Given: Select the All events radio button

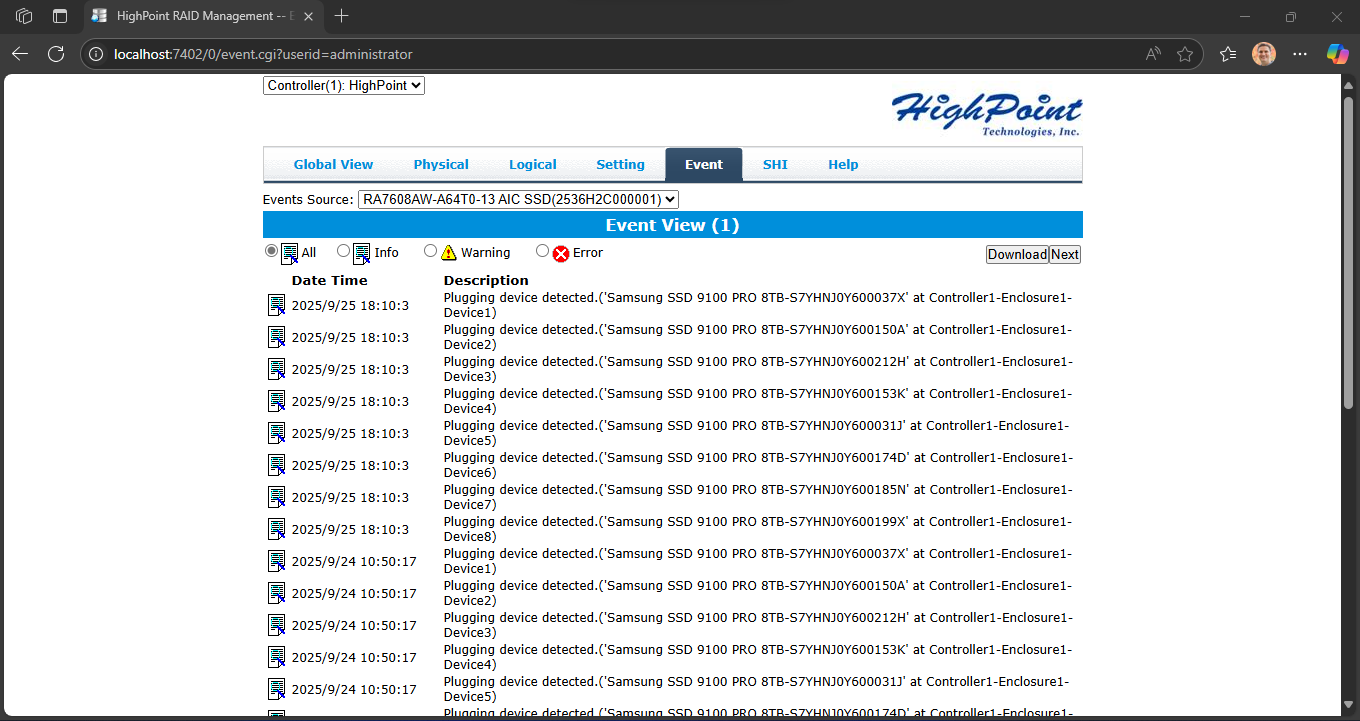Looking at the screenshot, I should pos(271,250).
